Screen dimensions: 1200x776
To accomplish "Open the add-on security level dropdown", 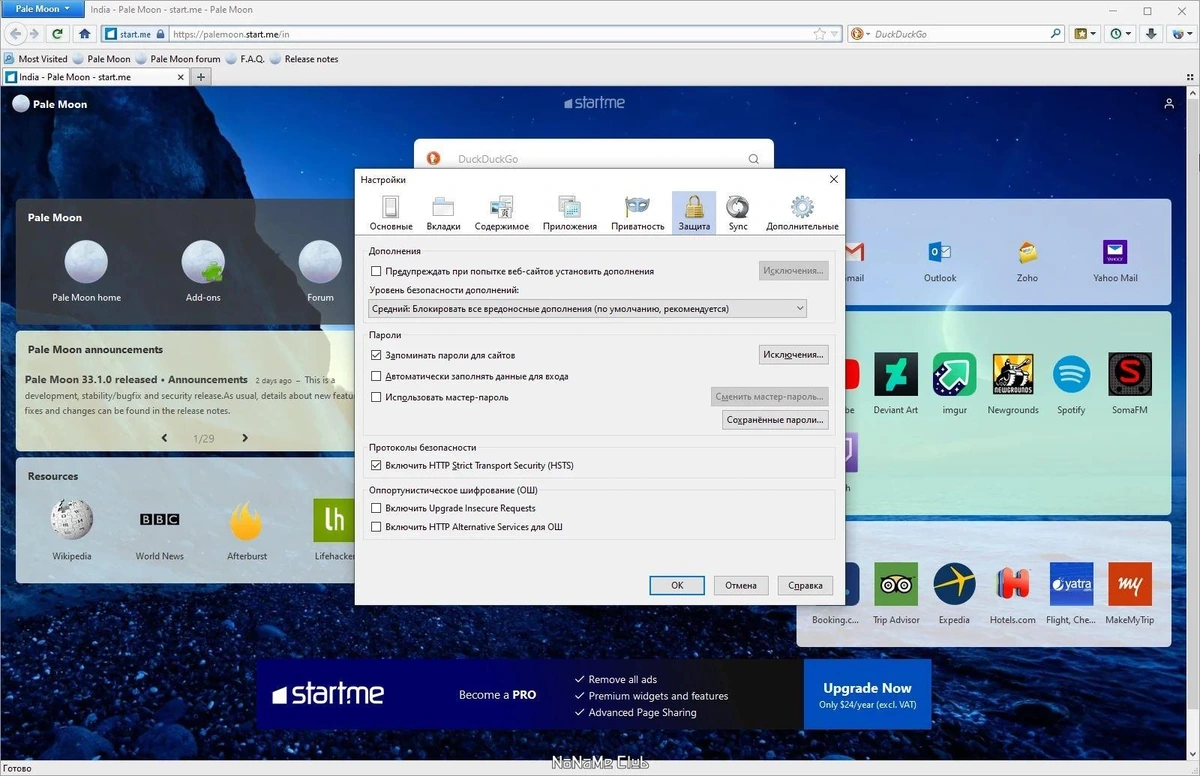I will [x=587, y=309].
